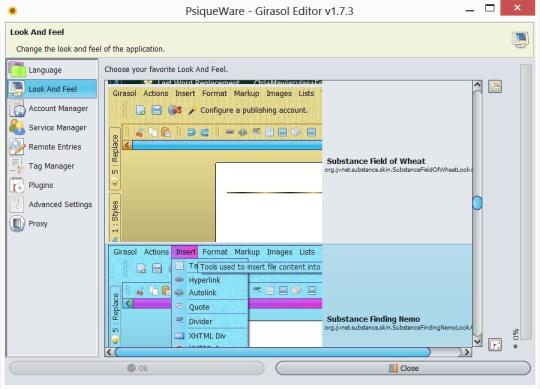Click the SubstanceFieldOfWheatLook class name text

(x=398, y=170)
